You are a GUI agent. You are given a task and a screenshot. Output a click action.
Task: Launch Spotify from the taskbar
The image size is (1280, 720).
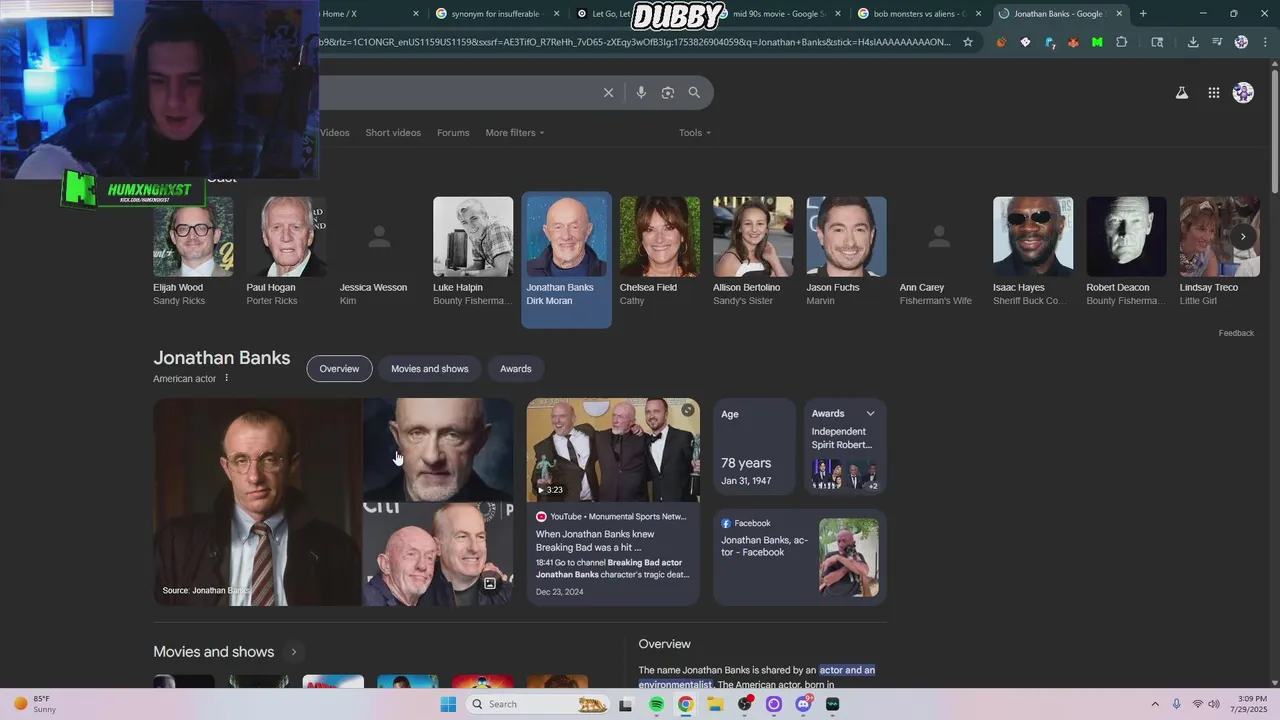click(x=656, y=704)
